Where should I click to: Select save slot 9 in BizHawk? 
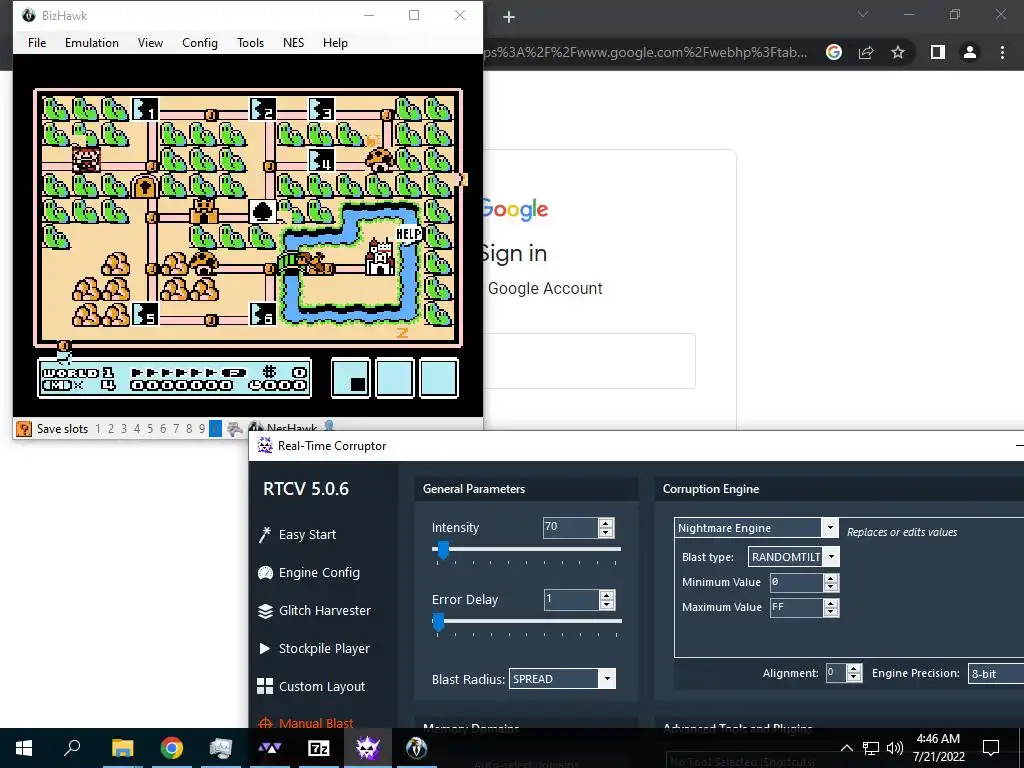[202, 429]
